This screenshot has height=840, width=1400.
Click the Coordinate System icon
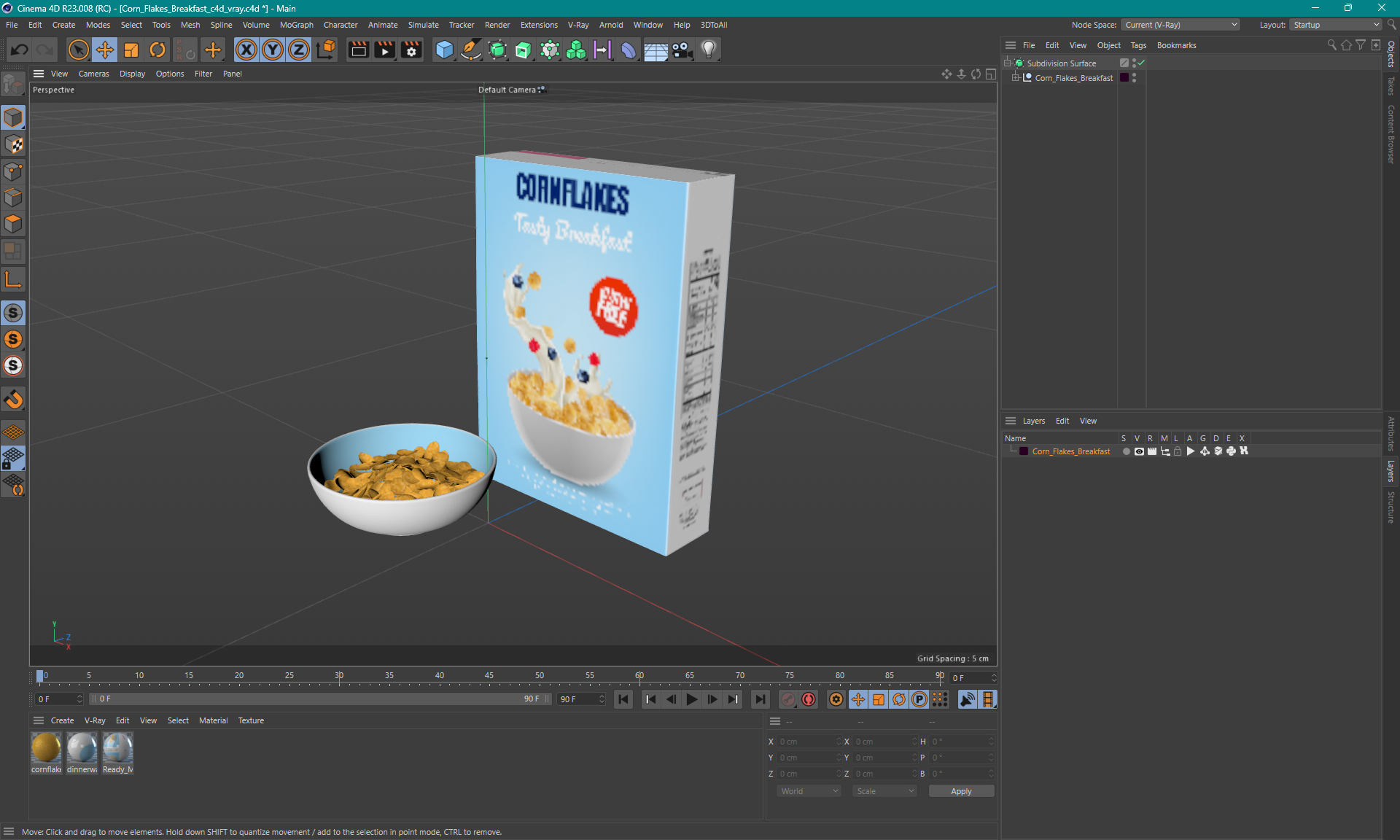coord(326,50)
